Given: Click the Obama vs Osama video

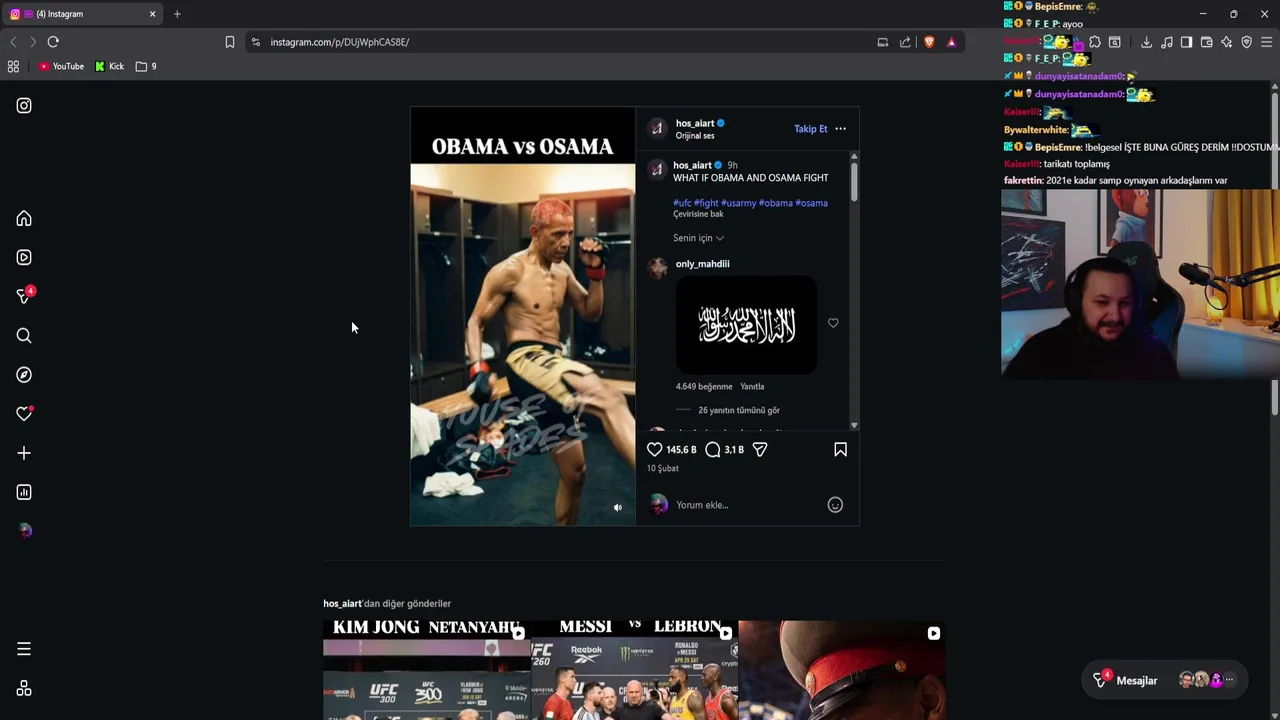Looking at the screenshot, I should point(523,316).
